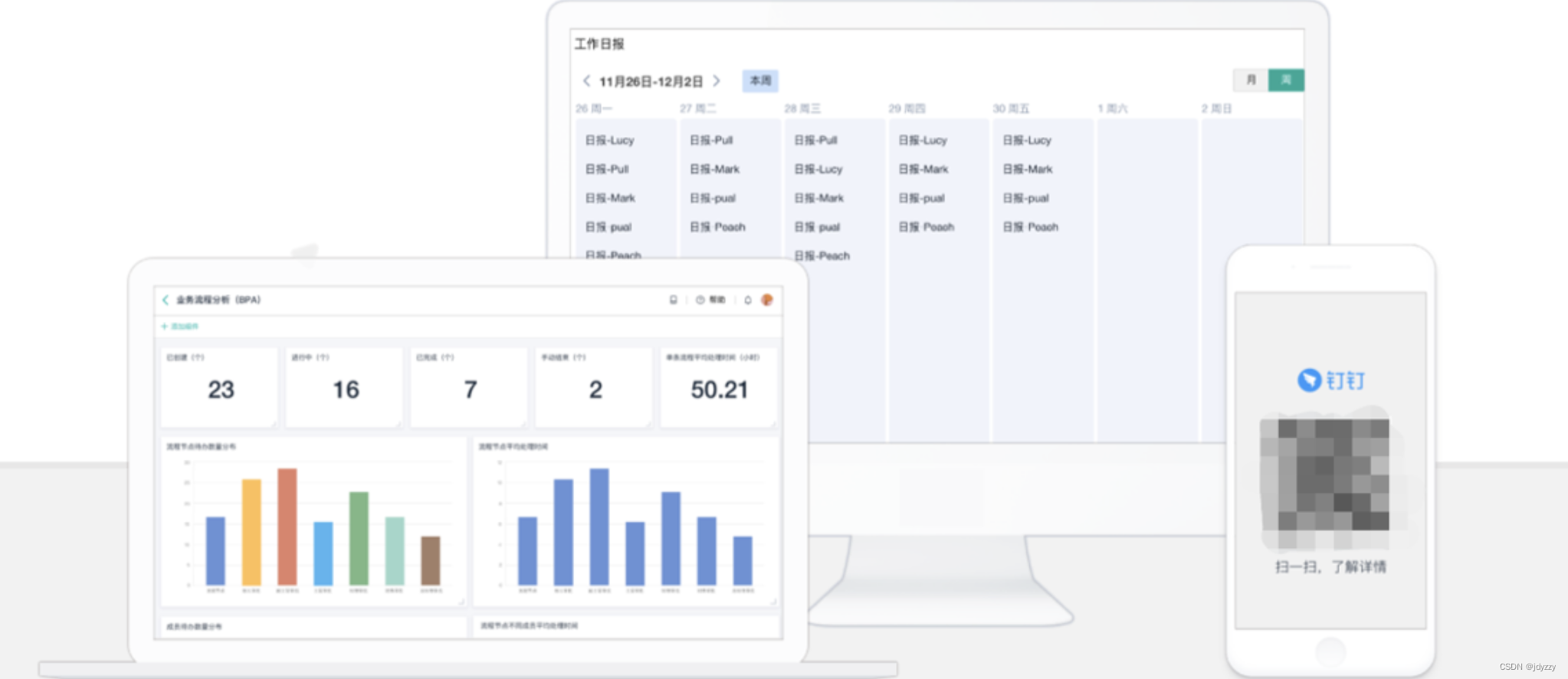Click the stat card showing 16
The image size is (1568, 679).
[x=345, y=388]
